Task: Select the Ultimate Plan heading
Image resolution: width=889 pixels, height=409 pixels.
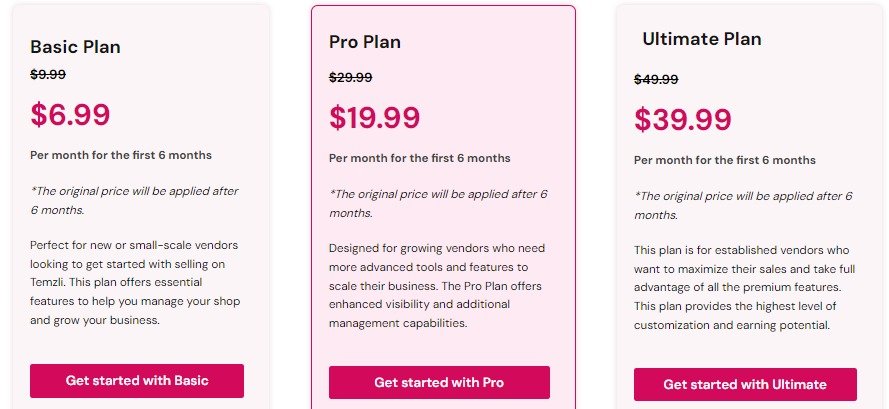Action: 702,39
